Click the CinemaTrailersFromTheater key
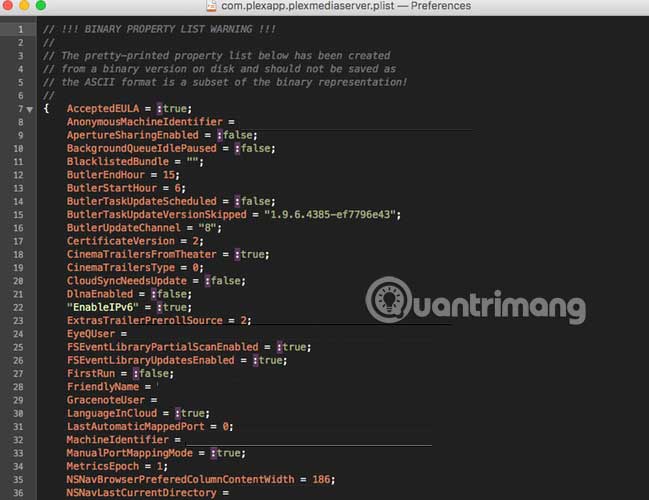The width and height of the screenshot is (649, 500). pyautogui.click(x=142, y=255)
